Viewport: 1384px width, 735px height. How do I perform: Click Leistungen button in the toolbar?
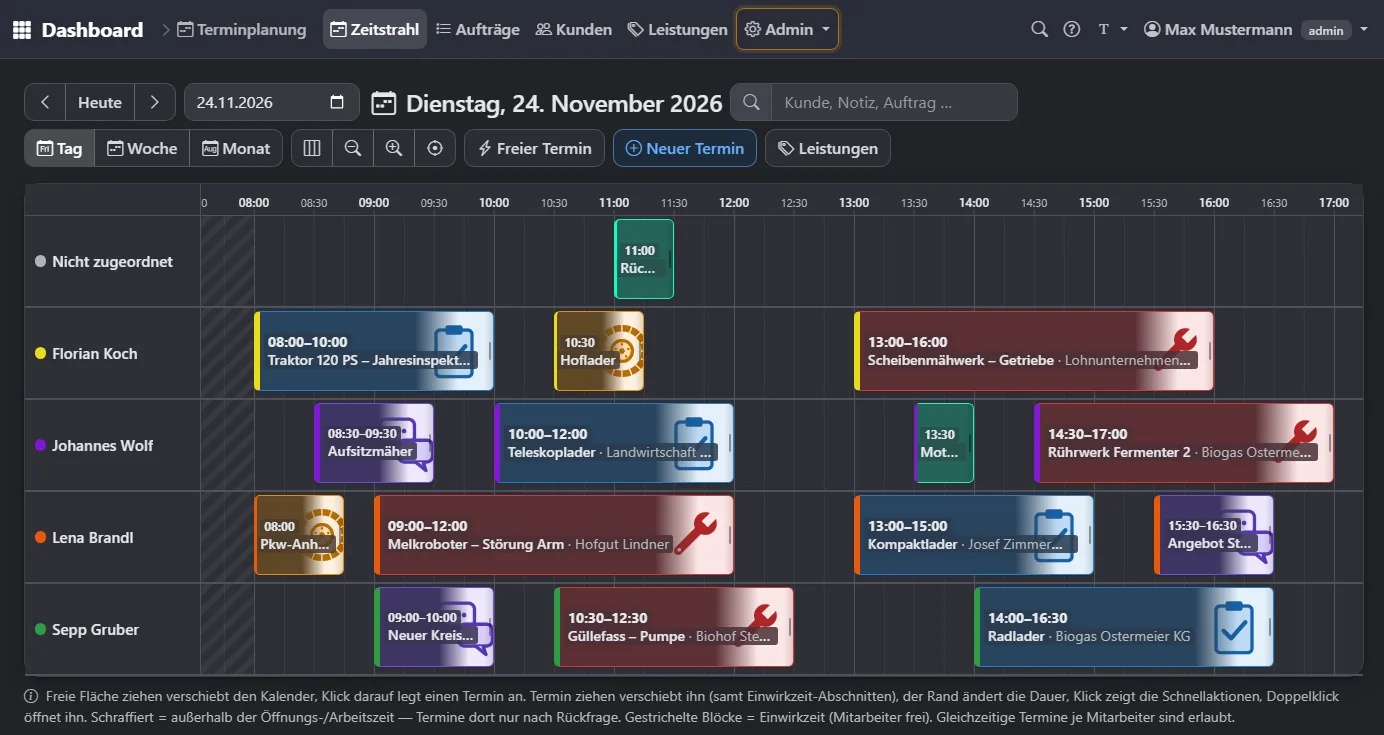coord(828,148)
